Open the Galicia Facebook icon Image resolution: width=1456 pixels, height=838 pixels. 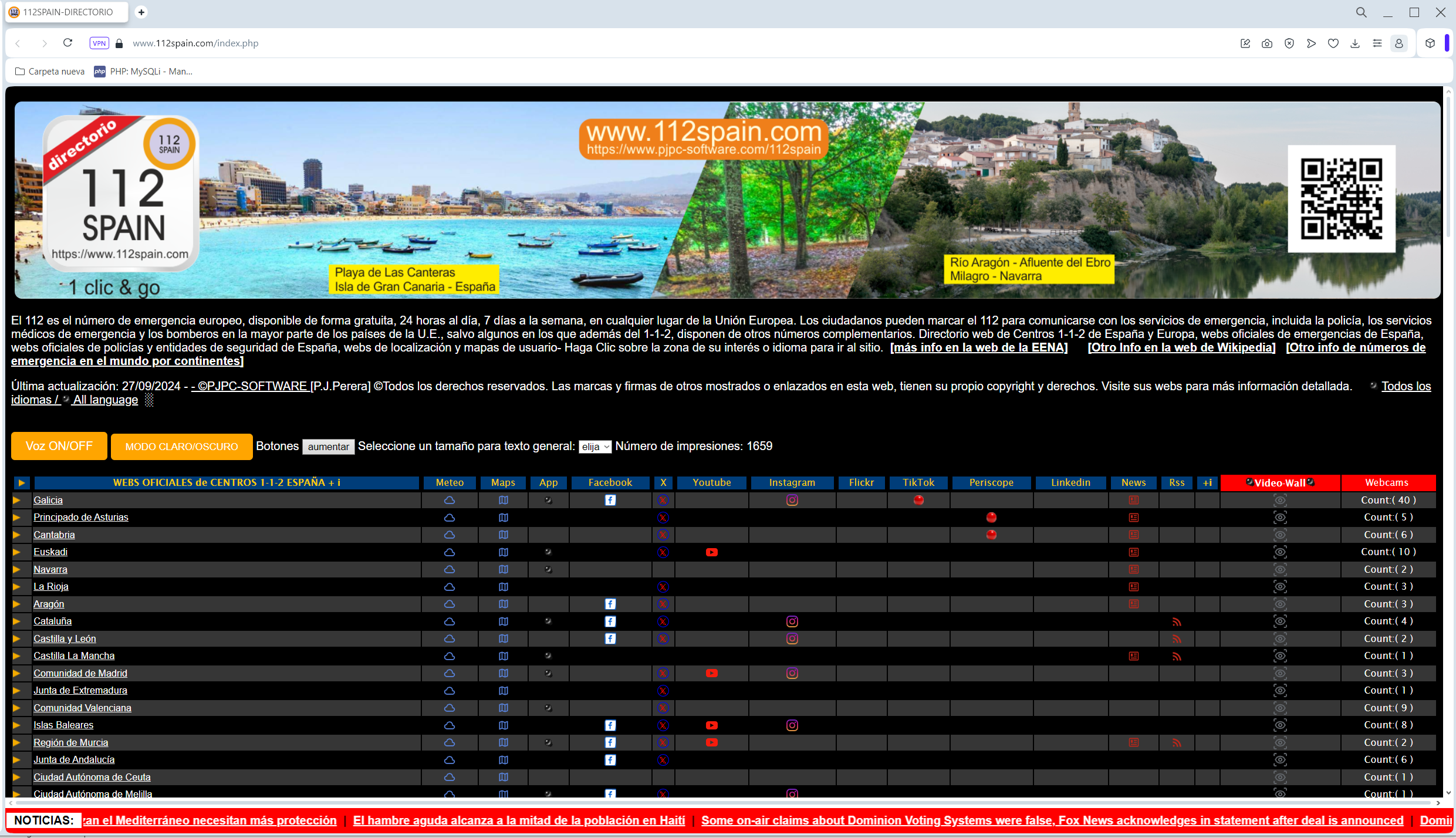610,500
